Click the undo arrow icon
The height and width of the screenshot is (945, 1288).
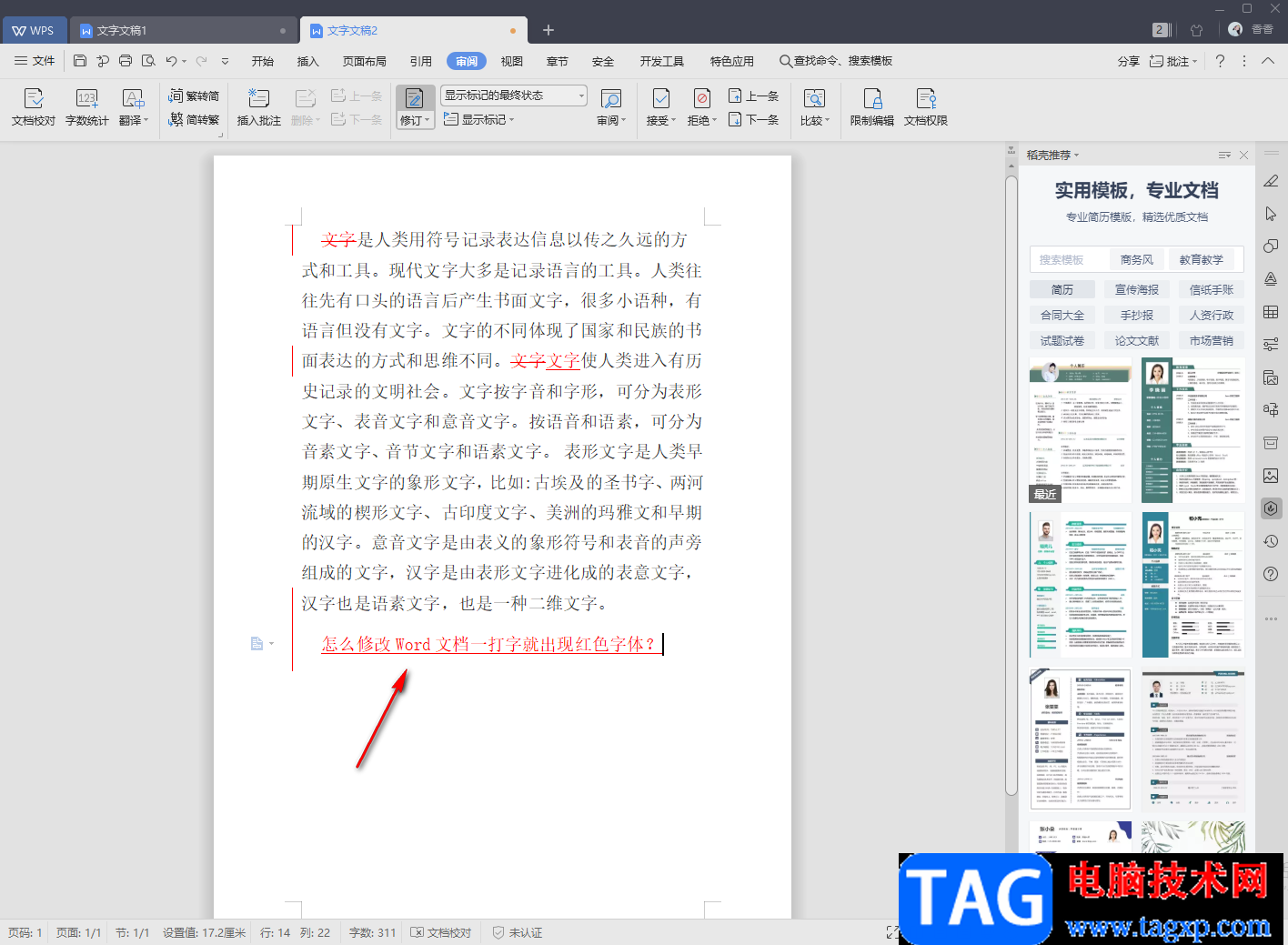point(171,61)
